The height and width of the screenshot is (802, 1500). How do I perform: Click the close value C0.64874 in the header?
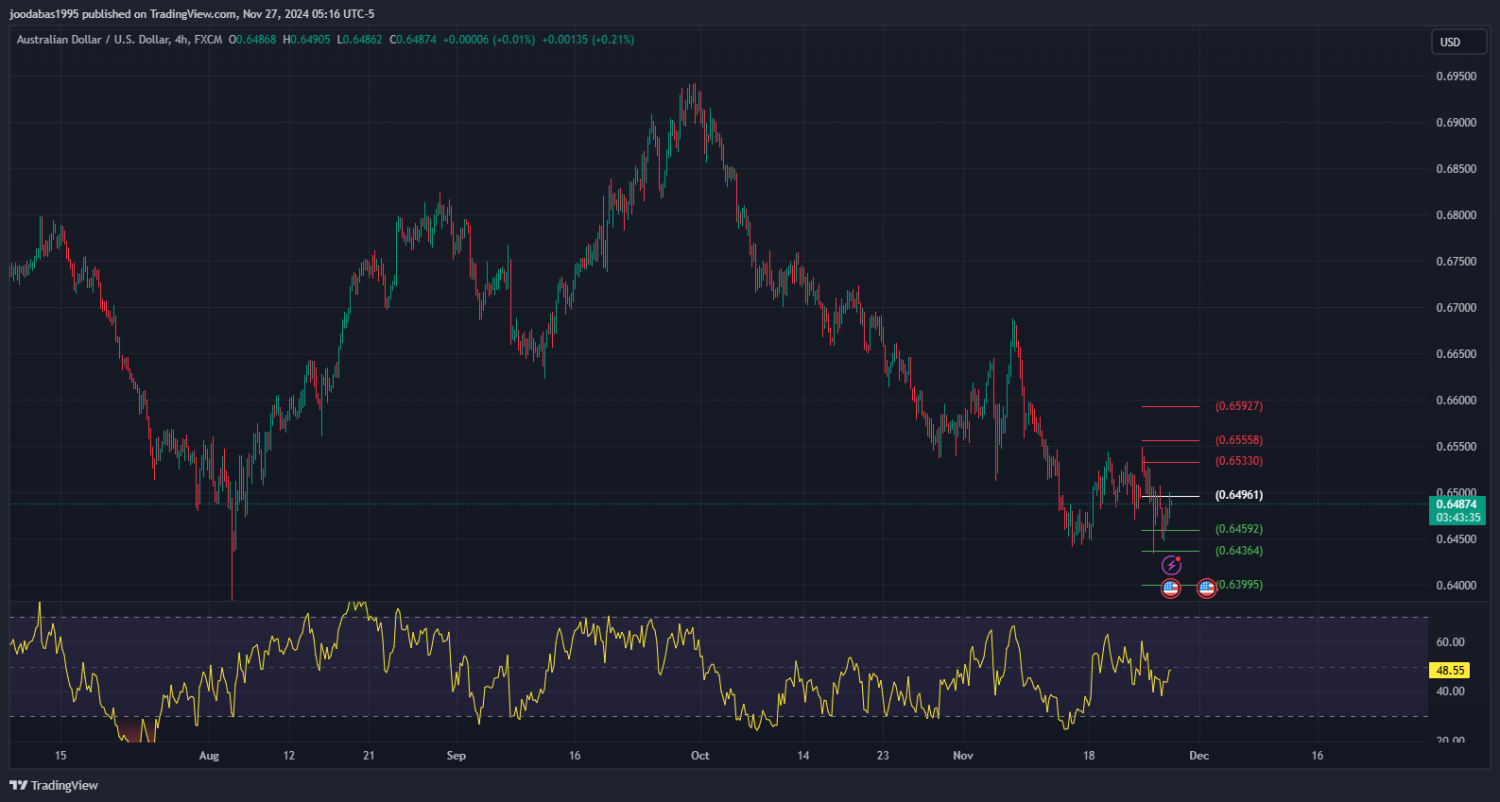point(412,40)
